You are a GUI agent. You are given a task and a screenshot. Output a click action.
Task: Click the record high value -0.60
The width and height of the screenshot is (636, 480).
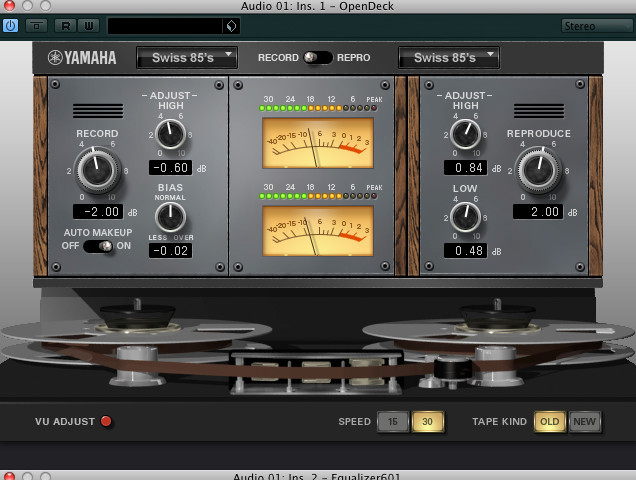[x=170, y=168]
